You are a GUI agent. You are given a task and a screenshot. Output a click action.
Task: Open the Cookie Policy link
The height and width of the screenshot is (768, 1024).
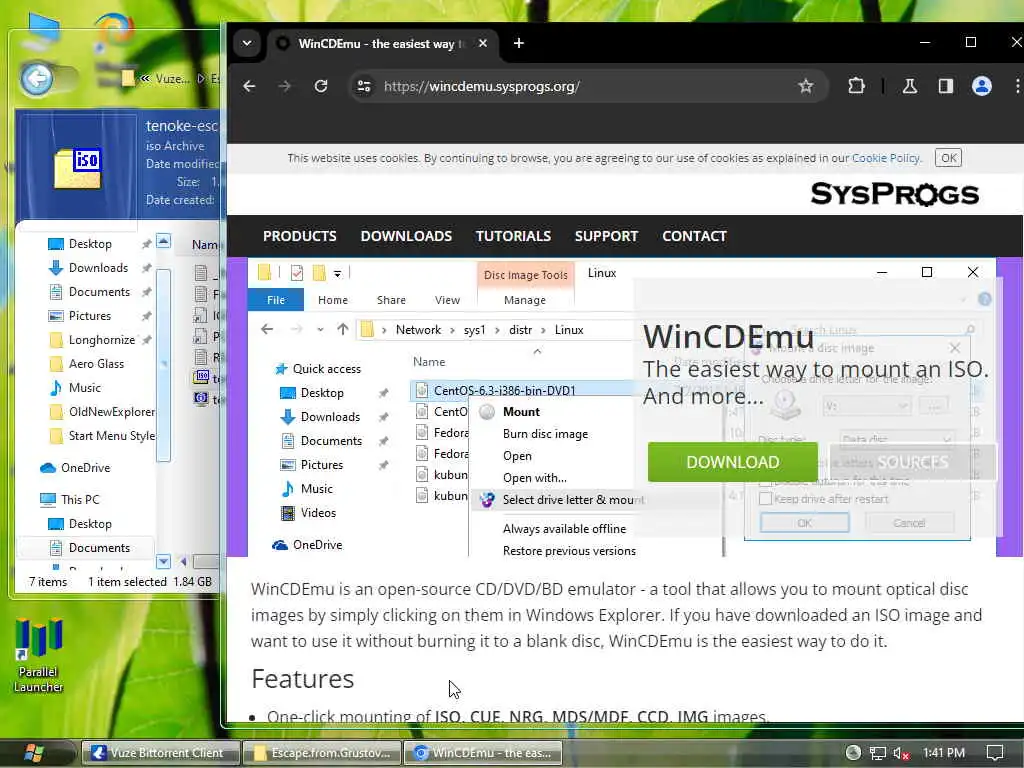(x=886, y=158)
